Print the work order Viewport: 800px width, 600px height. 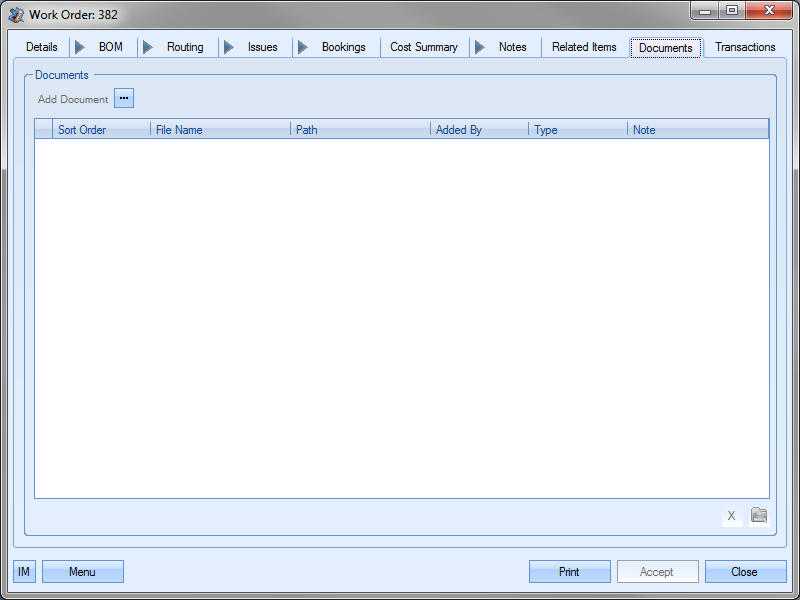coord(569,572)
